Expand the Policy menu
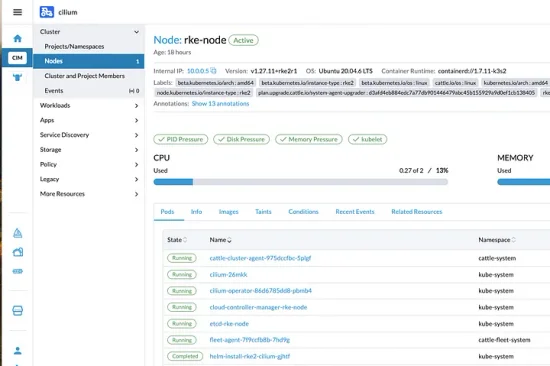Viewport: 550px width, 366px height. [x=136, y=165]
